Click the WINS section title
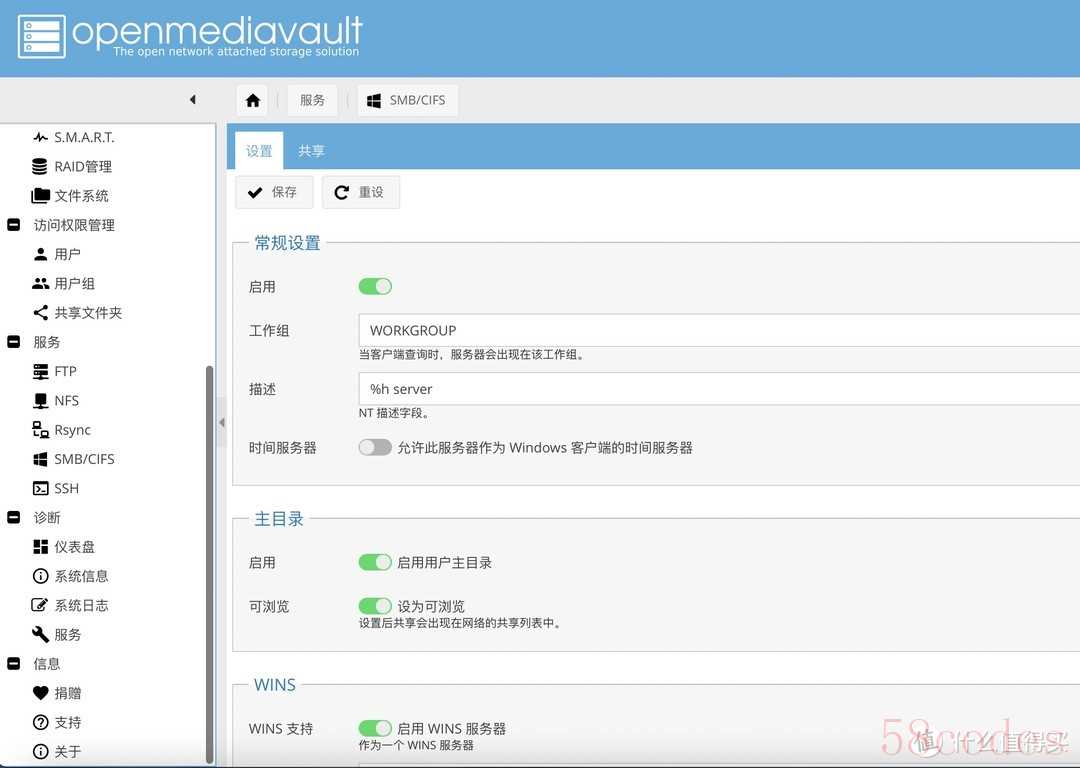This screenshot has height=768, width=1080. (x=275, y=685)
